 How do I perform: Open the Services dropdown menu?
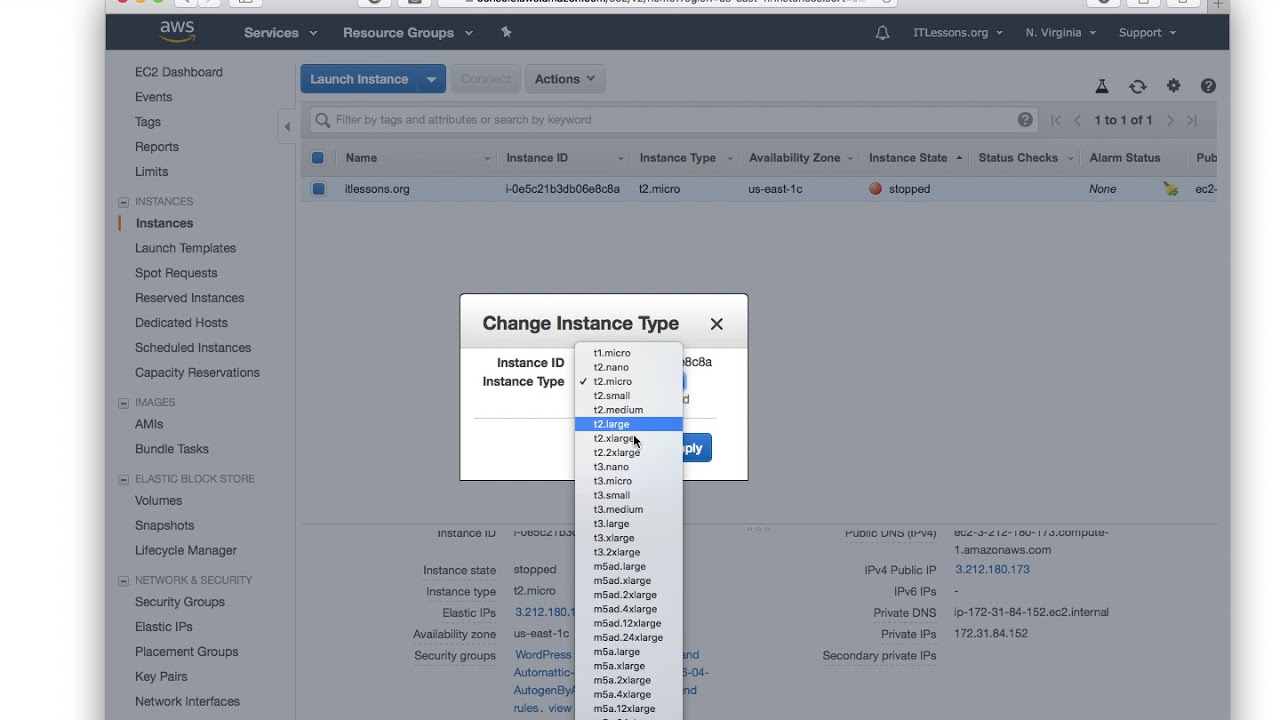[280, 32]
